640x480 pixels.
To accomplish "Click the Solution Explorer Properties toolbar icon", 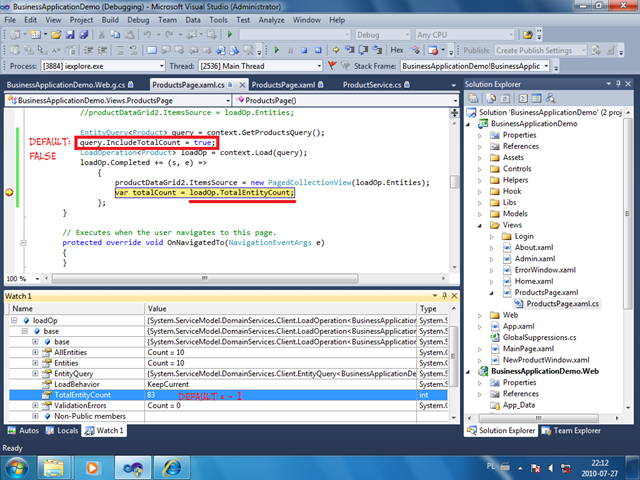I will point(473,98).
